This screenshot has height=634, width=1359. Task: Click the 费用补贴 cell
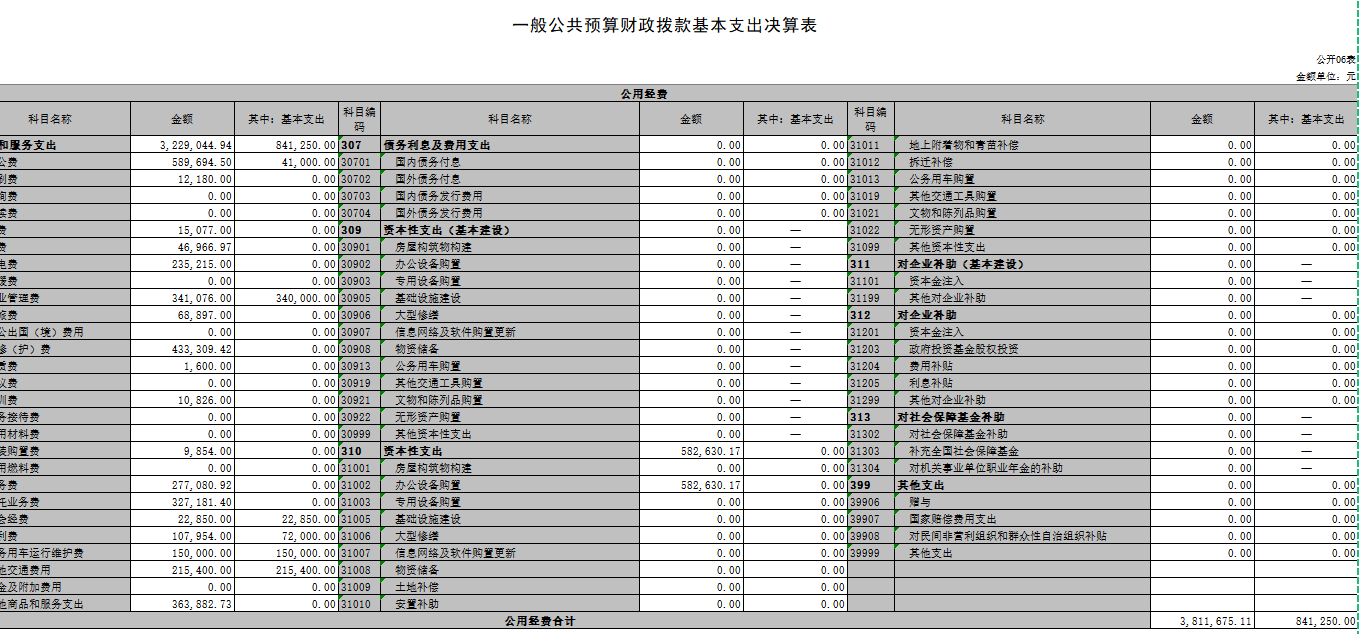click(1022, 366)
